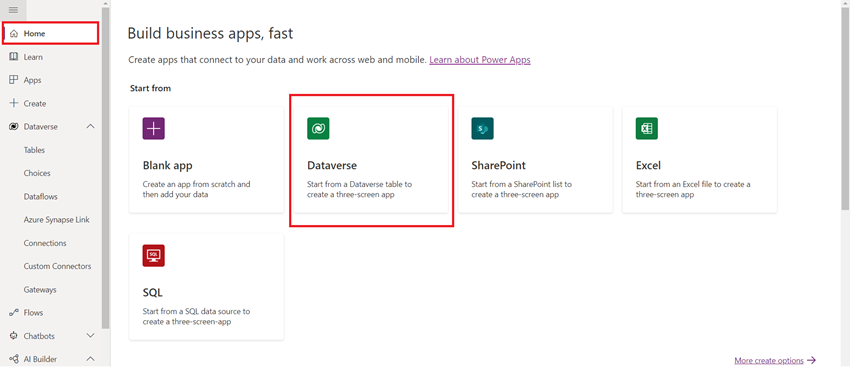Viewport: 850px width, 381px height.
Task: Open Custom Connectors in sidebar
Action: pos(57,266)
